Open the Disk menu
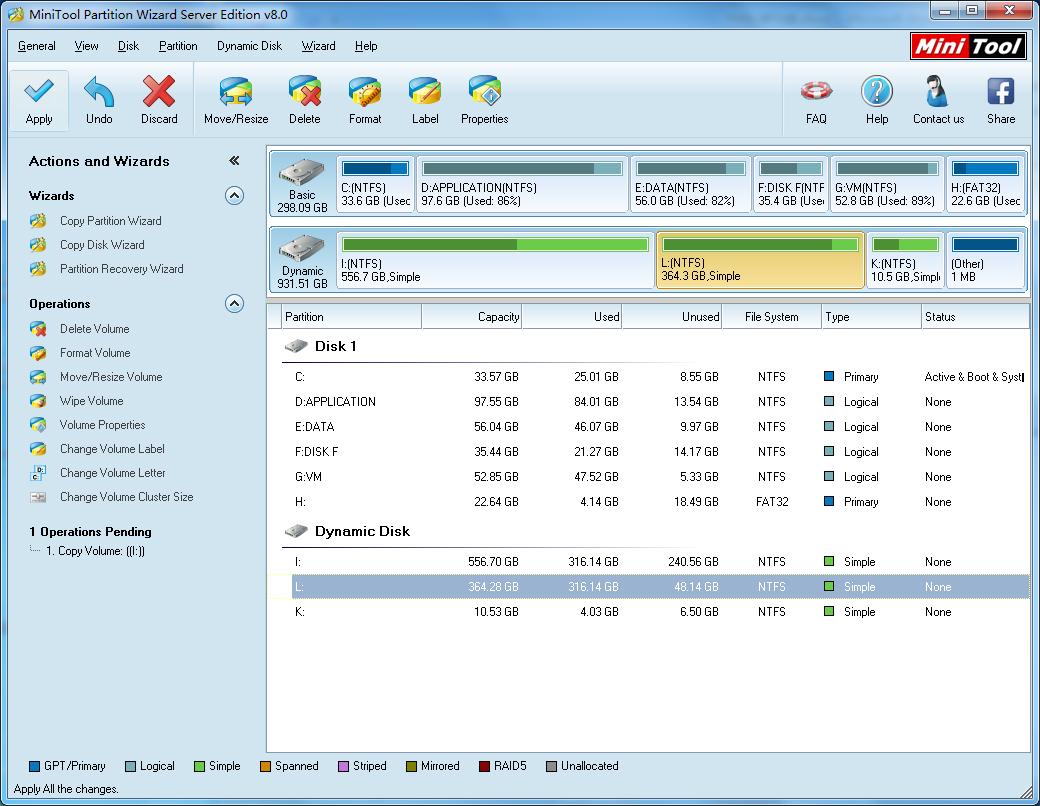This screenshot has height=806, width=1040. [x=128, y=46]
